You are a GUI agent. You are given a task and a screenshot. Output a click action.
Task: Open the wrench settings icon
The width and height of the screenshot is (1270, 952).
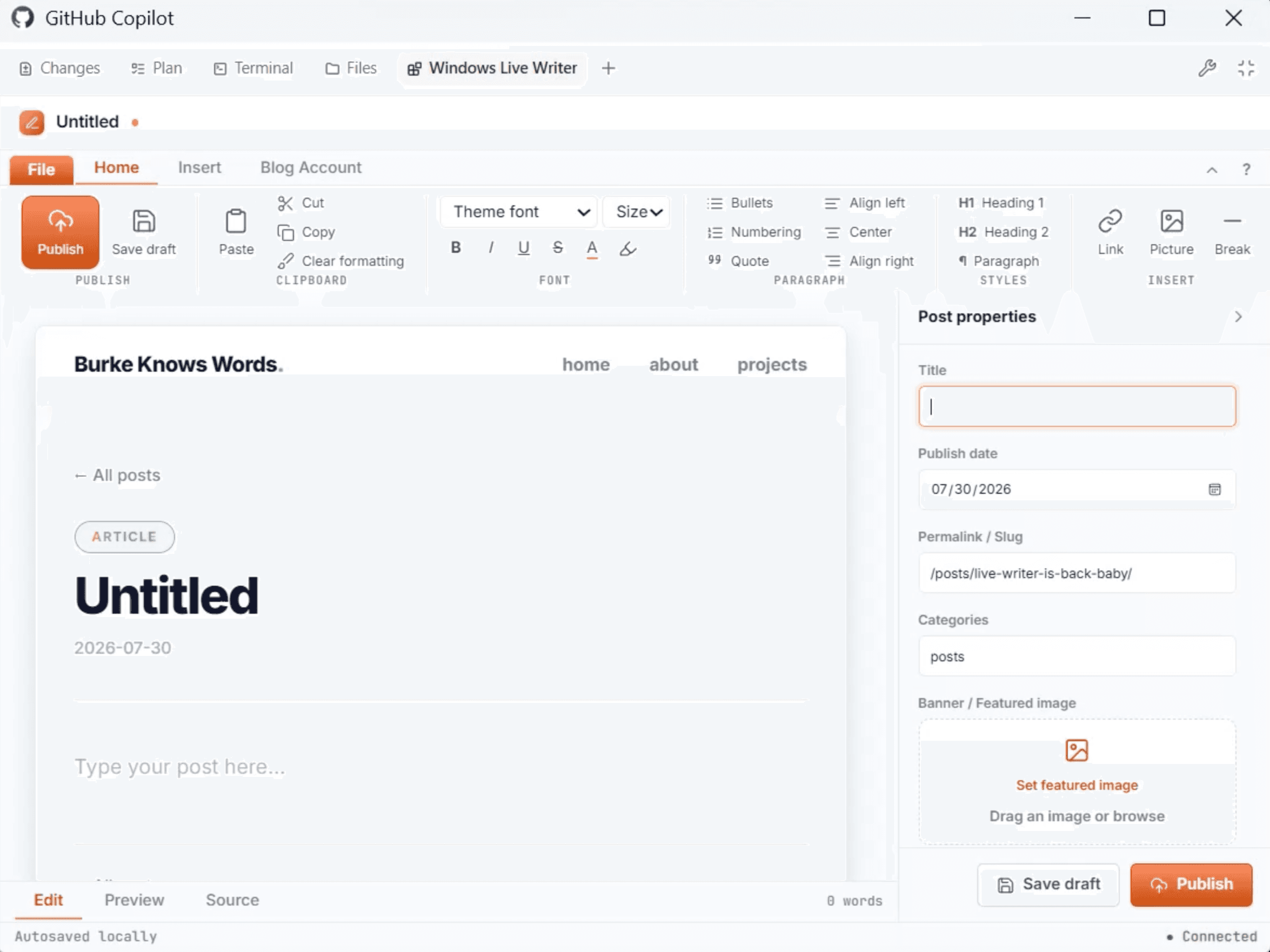pos(1207,68)
